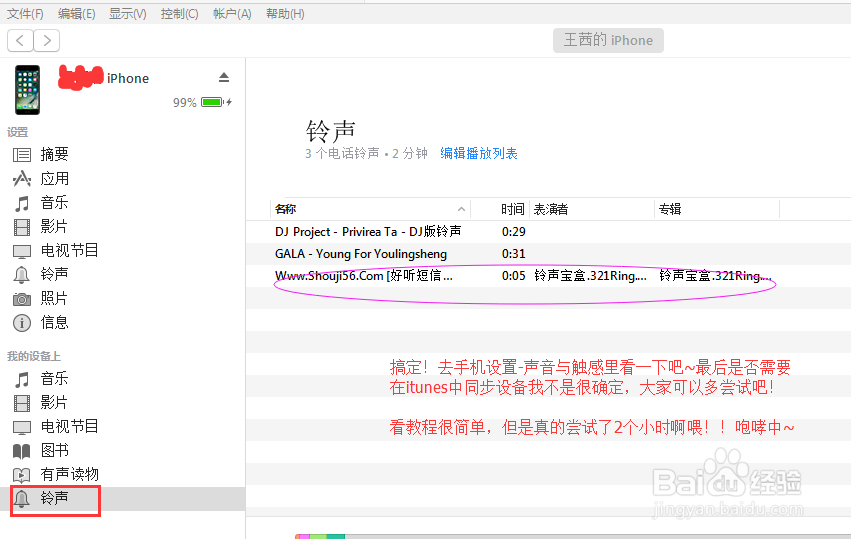The height and width of the screenshot is (539, 851).
Task: Open the 信息 info icon
Action: point(22,323)
